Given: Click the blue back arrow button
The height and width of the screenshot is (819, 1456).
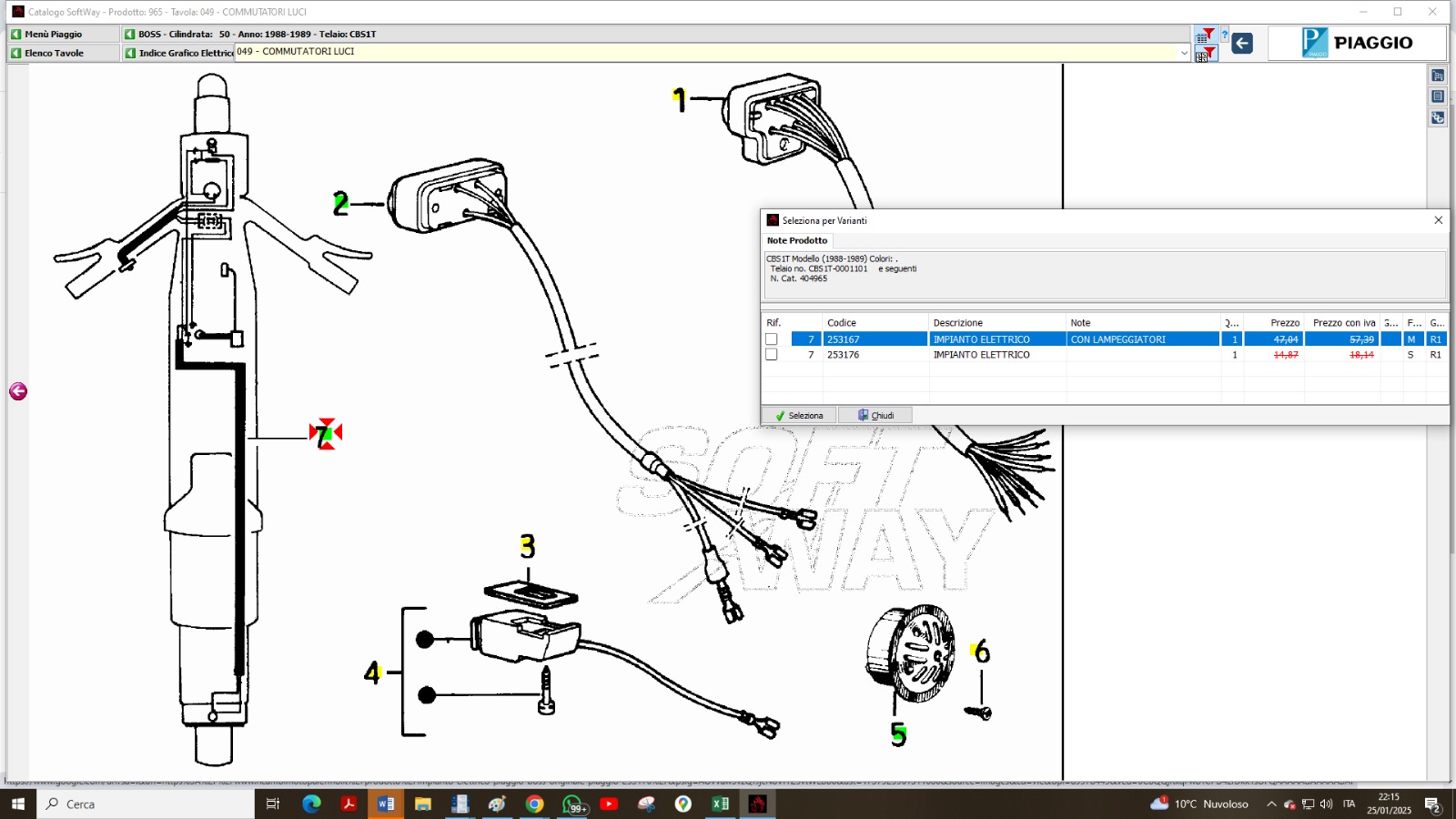Looking at the screenshot, I should click(x=1242, y=43).
